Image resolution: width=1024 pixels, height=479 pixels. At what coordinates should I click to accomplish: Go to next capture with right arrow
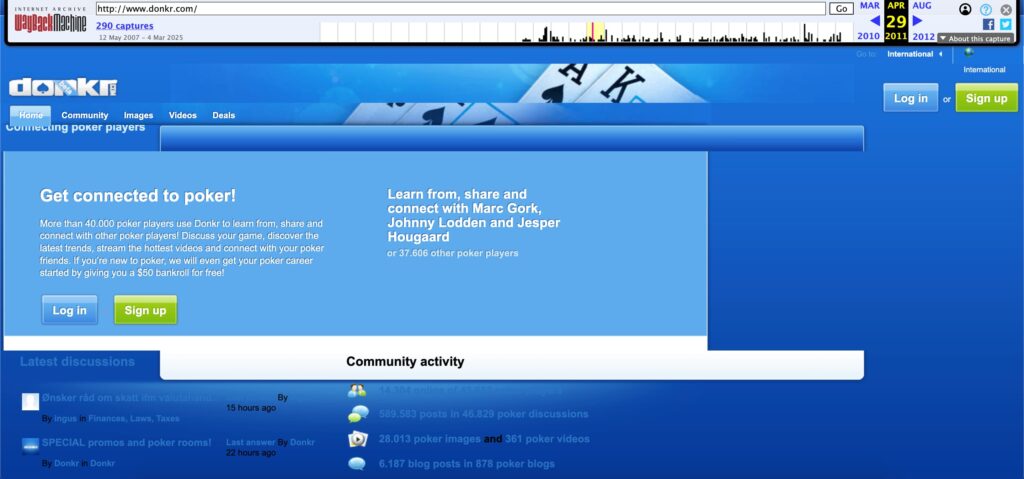[917, 21]
